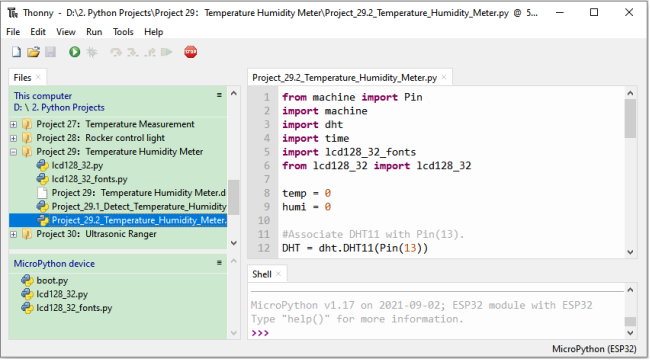Open This computer panel options menu

click(x=219, y=95)
